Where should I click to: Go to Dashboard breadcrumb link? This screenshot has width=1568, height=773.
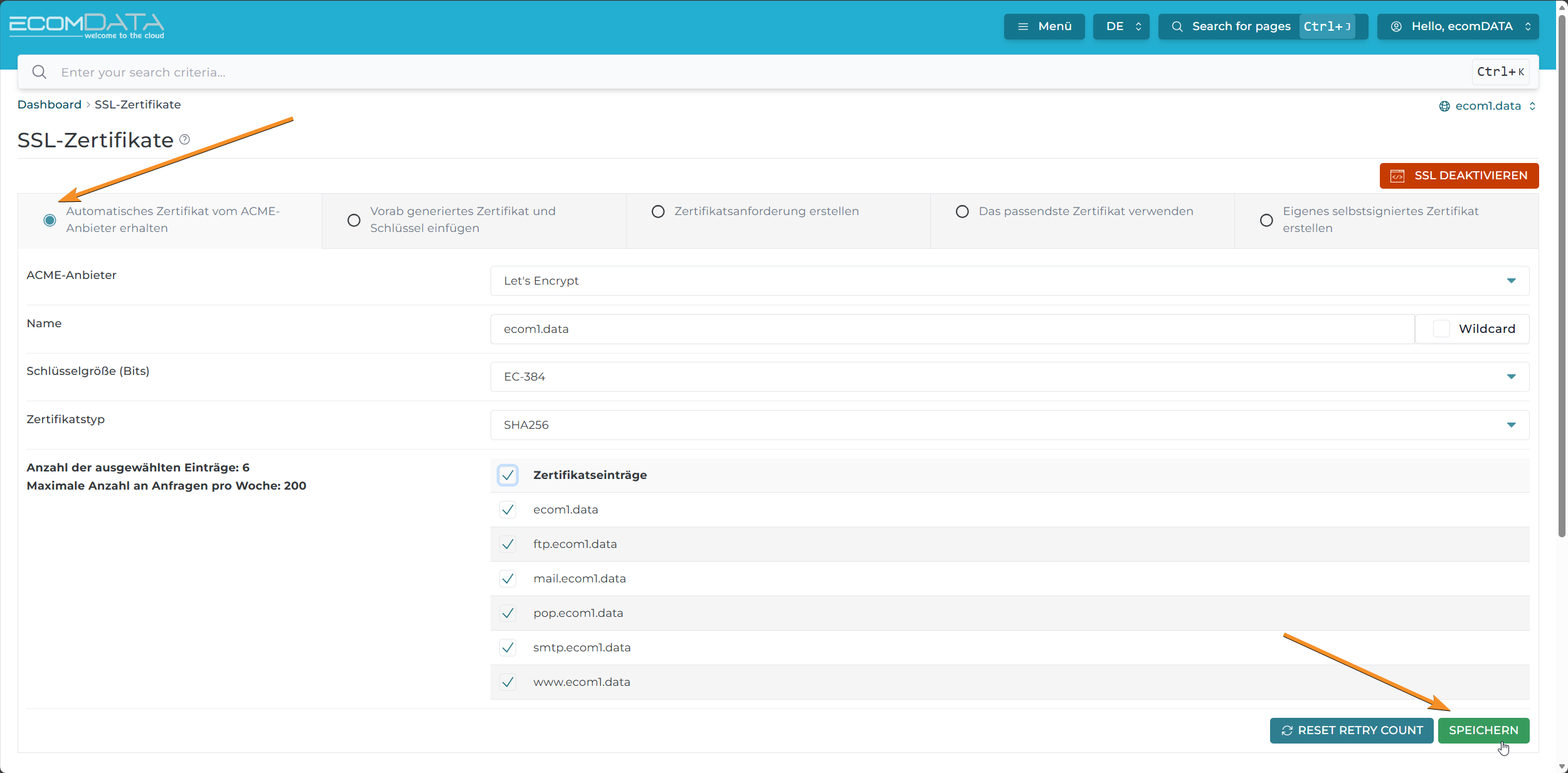50,105
